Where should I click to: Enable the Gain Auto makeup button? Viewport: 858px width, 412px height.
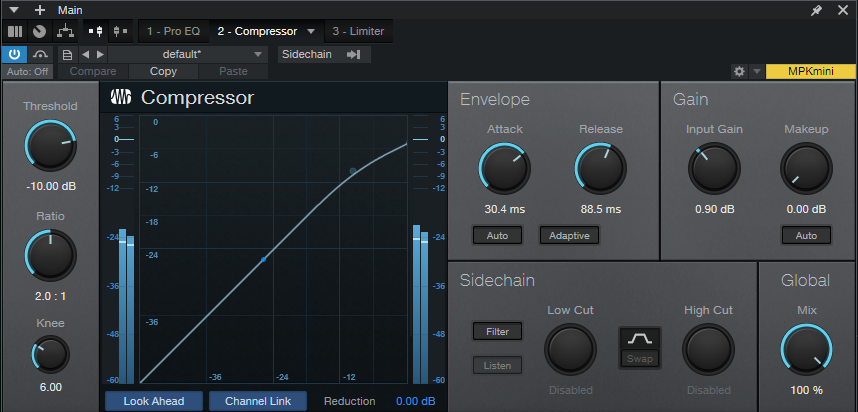[x=807, y=236]
